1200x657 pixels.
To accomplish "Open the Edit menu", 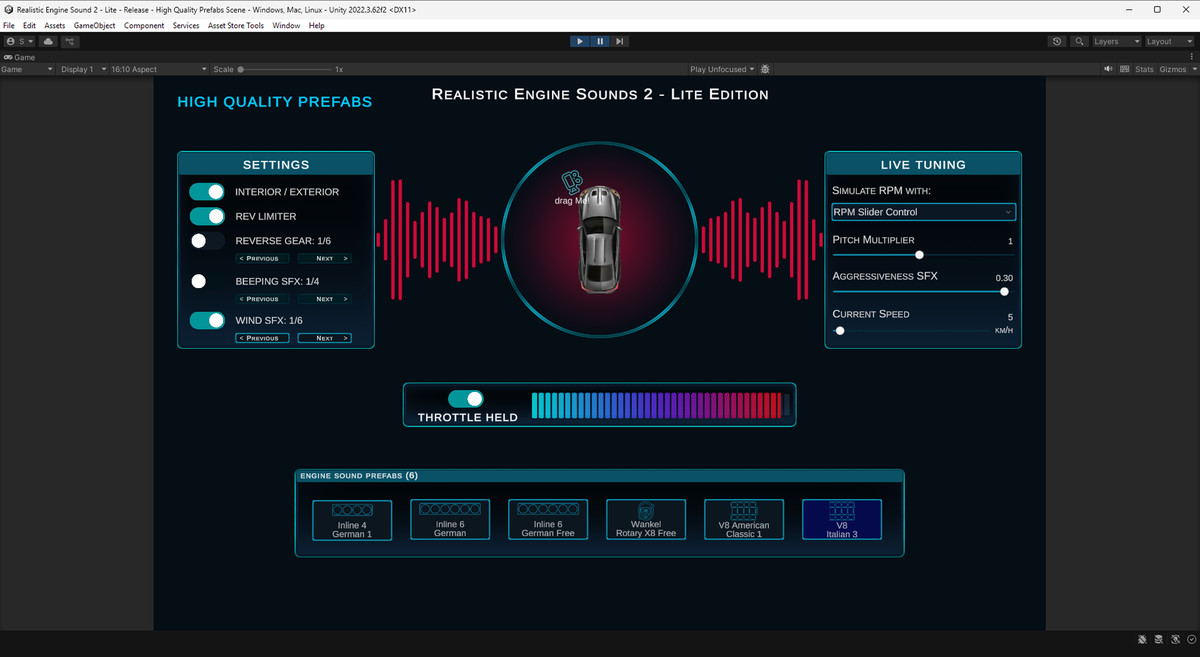I will [x=30, y=25].
